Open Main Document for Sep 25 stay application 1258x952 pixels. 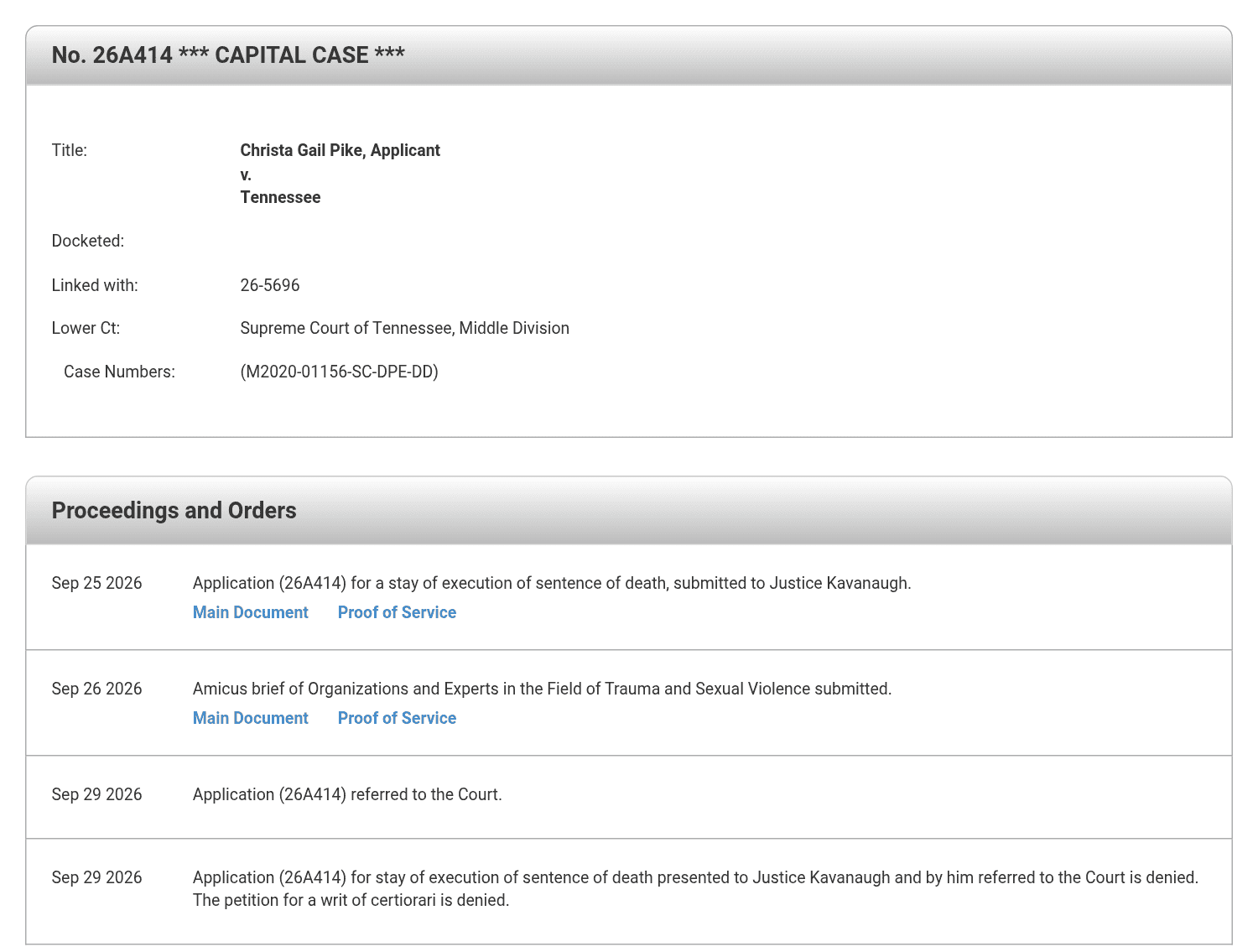coord(251,612)
